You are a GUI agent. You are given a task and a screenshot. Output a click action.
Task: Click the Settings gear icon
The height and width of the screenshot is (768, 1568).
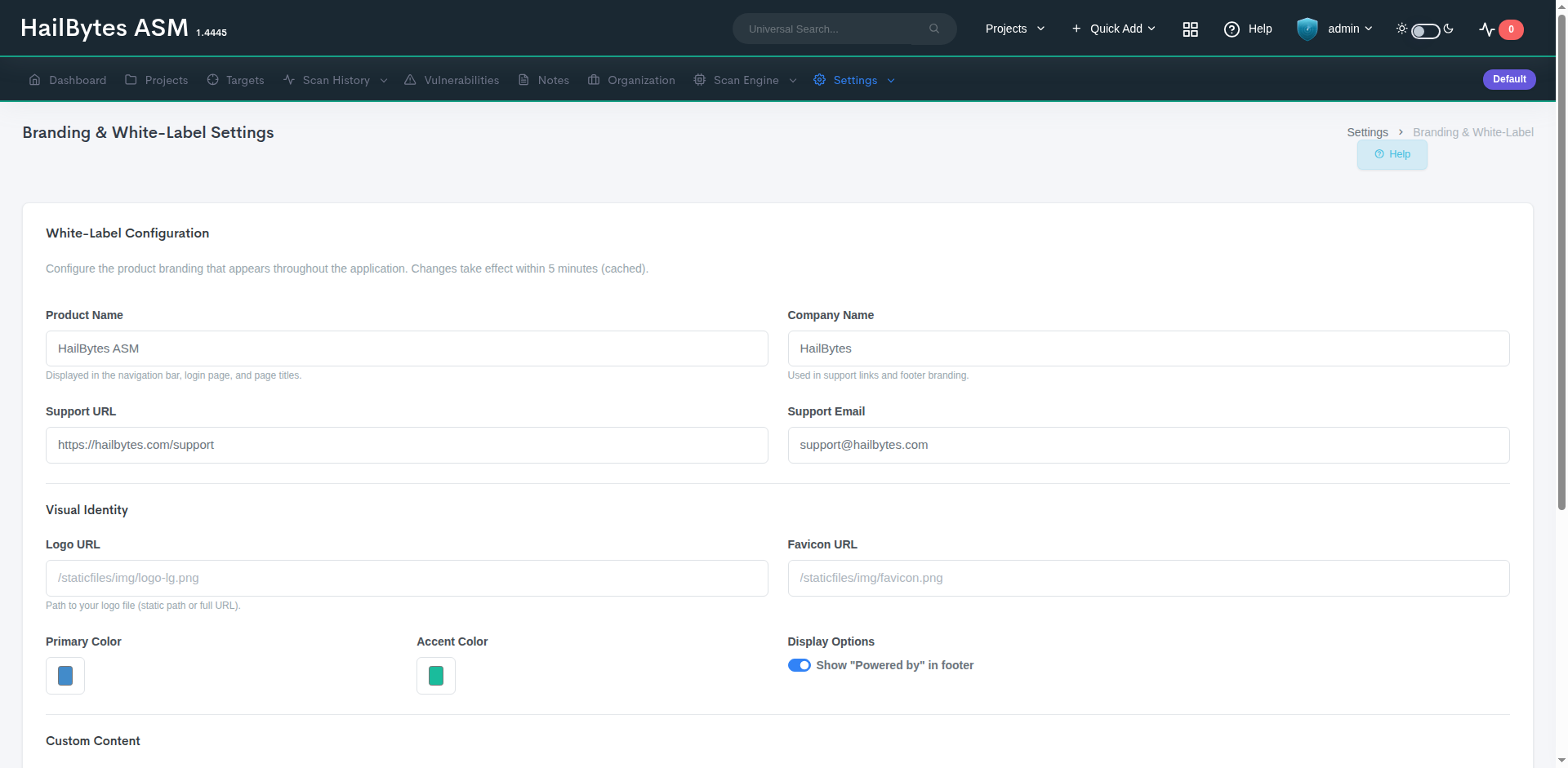(819, 80)
